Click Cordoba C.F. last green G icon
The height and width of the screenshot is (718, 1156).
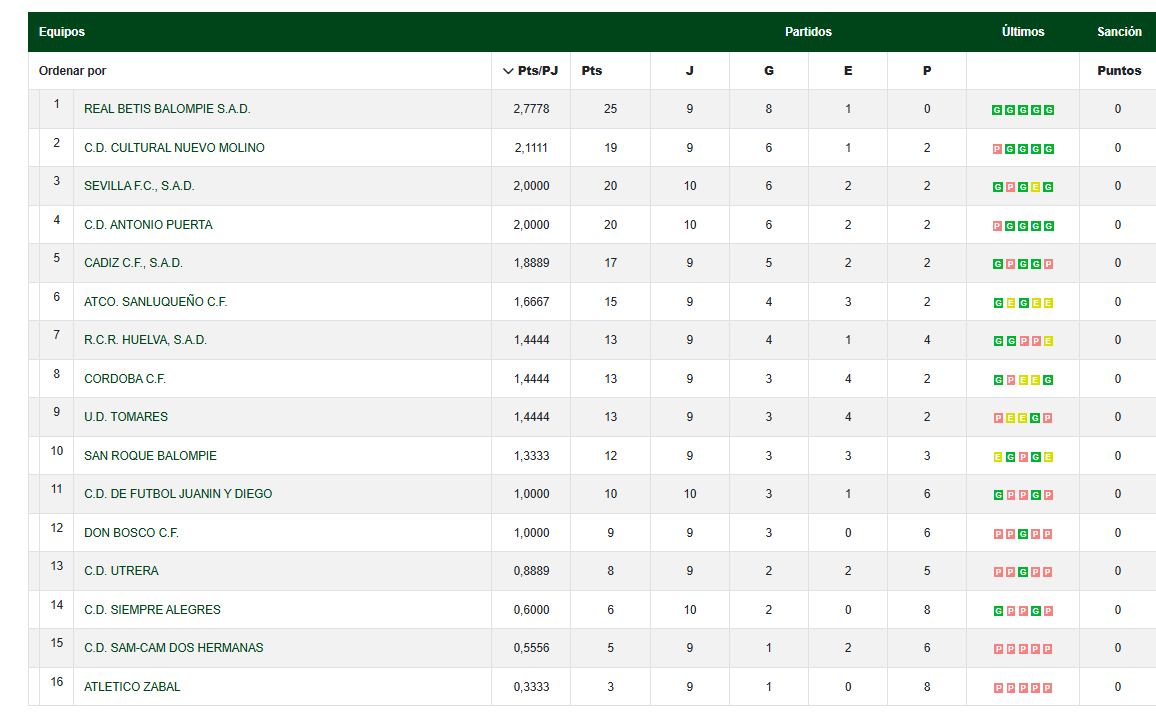[1048, 380]
